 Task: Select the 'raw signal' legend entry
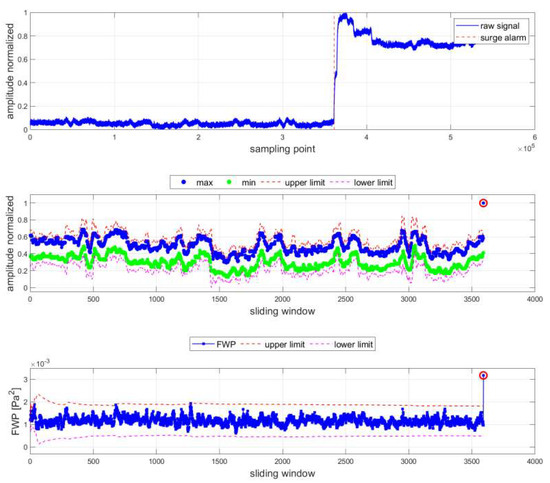coord(488,26)
